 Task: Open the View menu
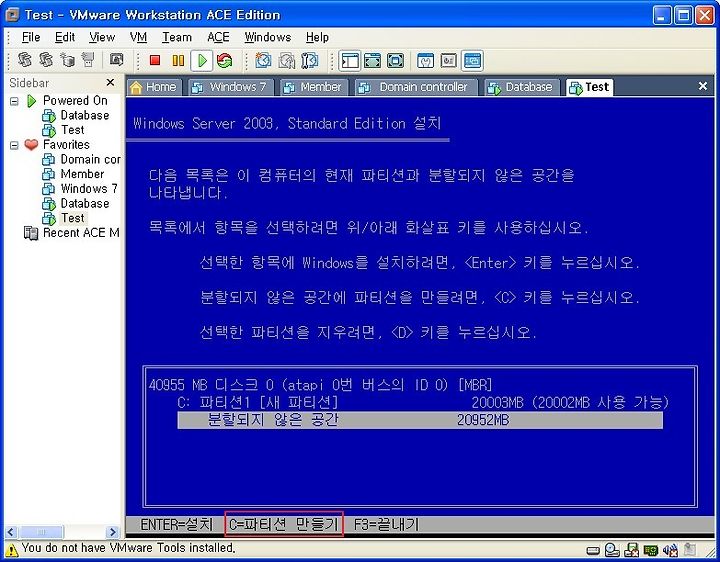102,37
